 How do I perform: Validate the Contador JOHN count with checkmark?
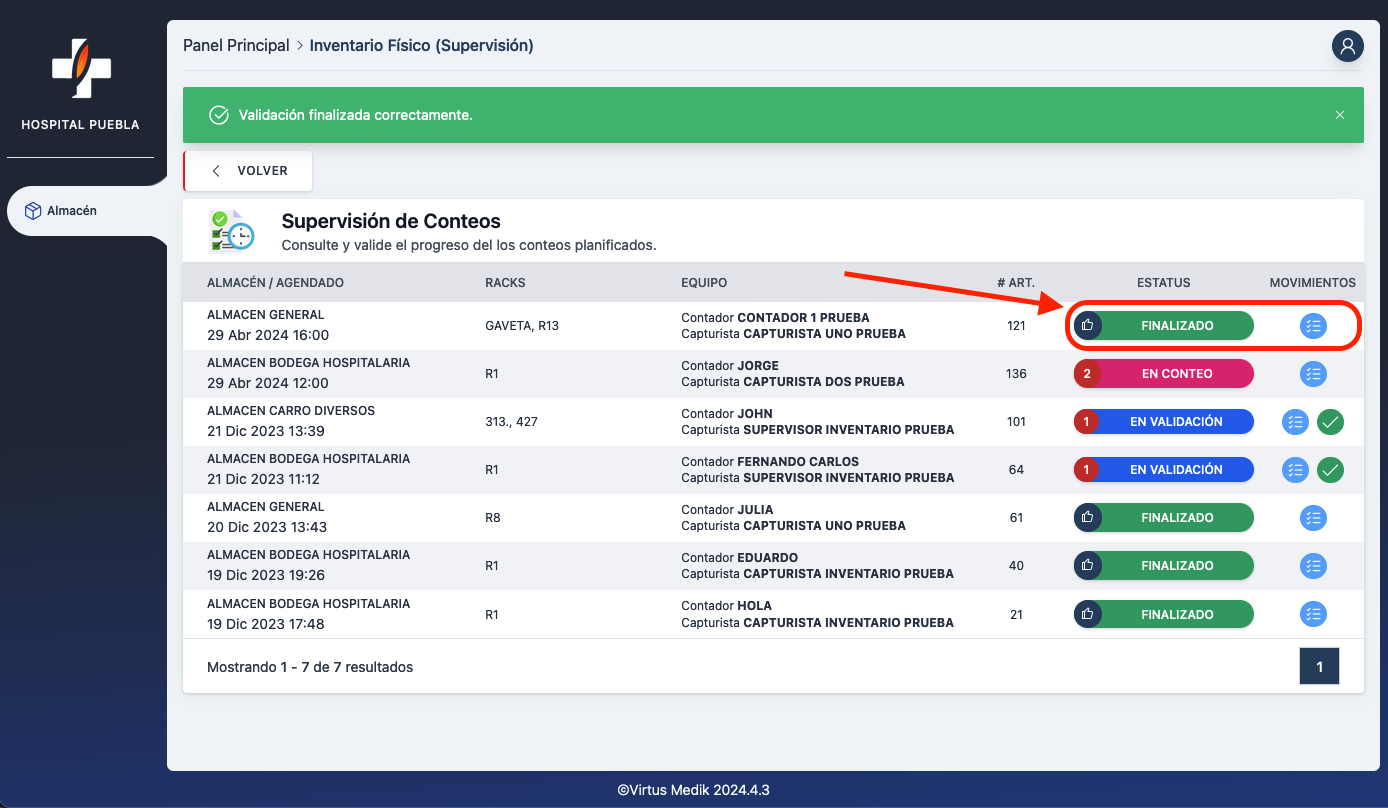click(1330, 422)
